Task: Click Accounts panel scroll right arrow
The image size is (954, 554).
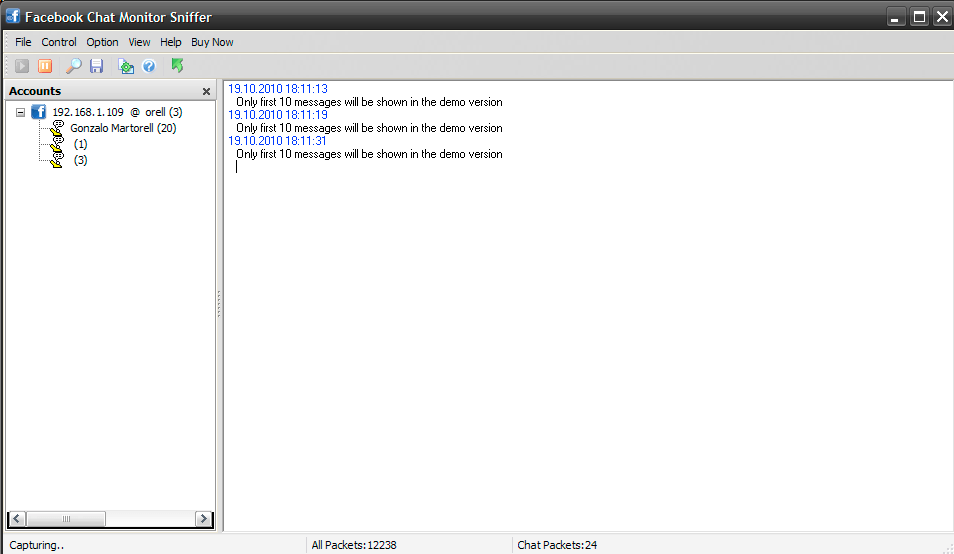Action: (204, 519)
